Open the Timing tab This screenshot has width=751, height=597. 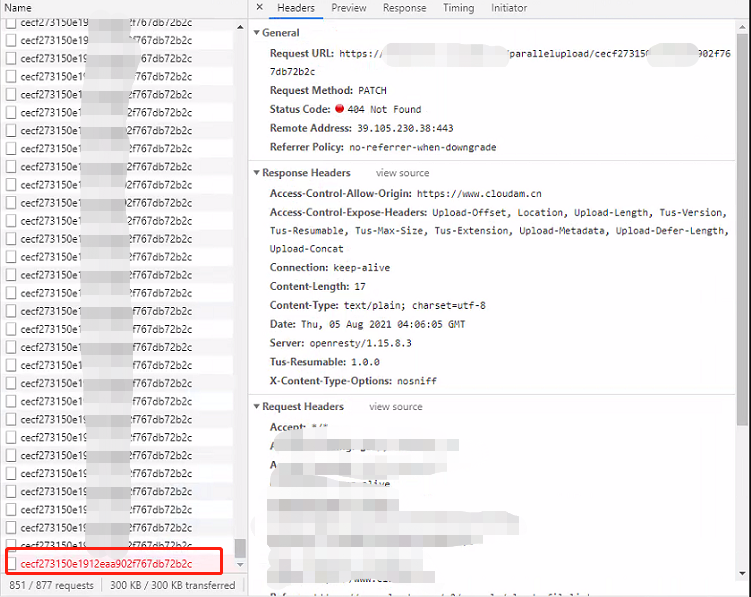click(458, 8)
